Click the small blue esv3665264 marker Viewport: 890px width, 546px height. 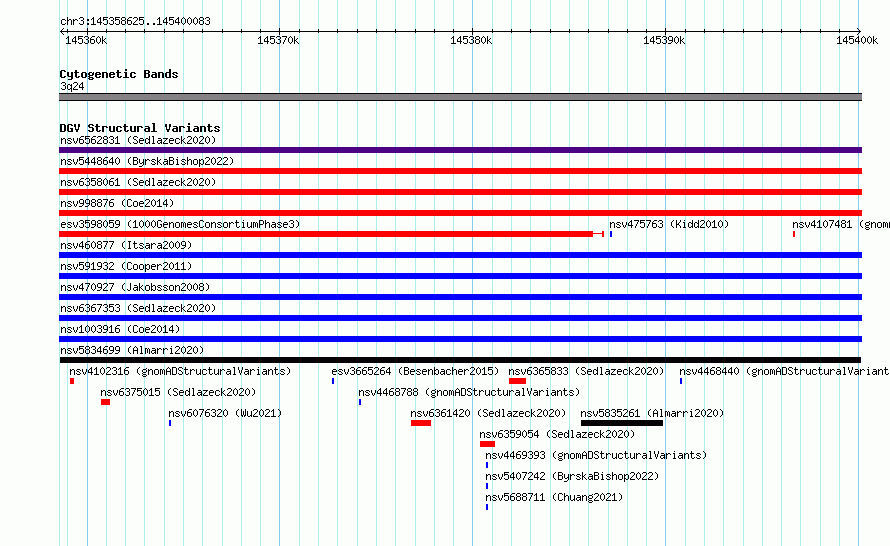coord(333,381)
